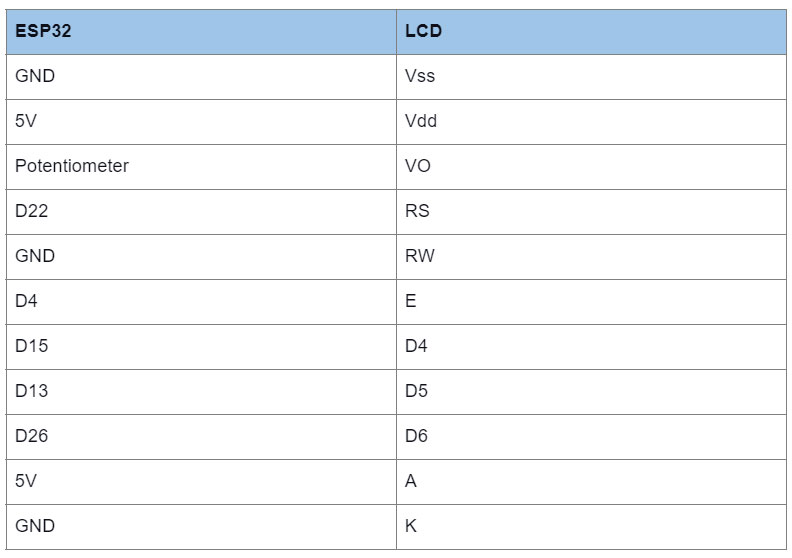
Task: Click the K cell in LCD column
Action: 591,526
